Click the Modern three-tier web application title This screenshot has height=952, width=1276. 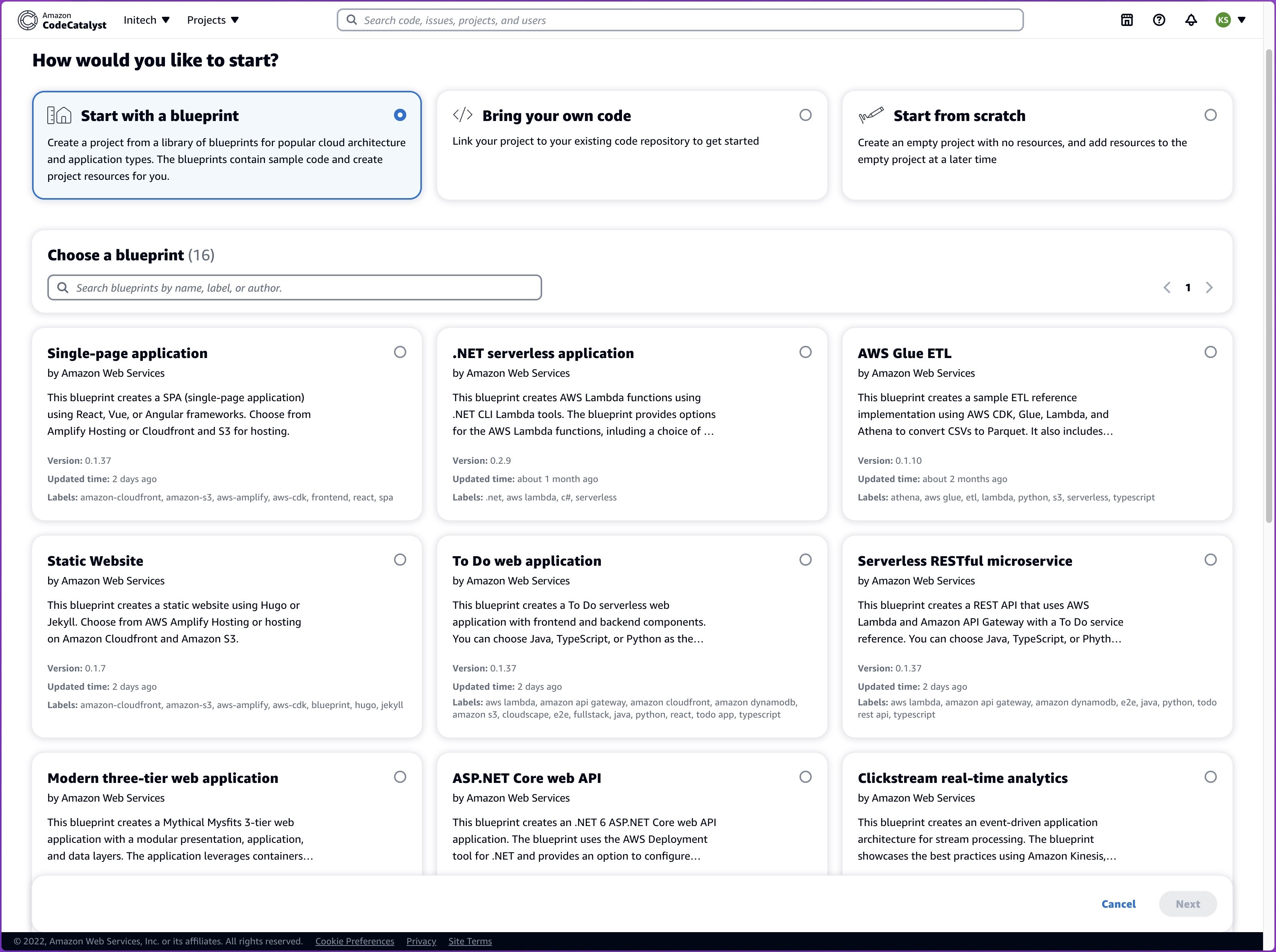pos(163,778)
